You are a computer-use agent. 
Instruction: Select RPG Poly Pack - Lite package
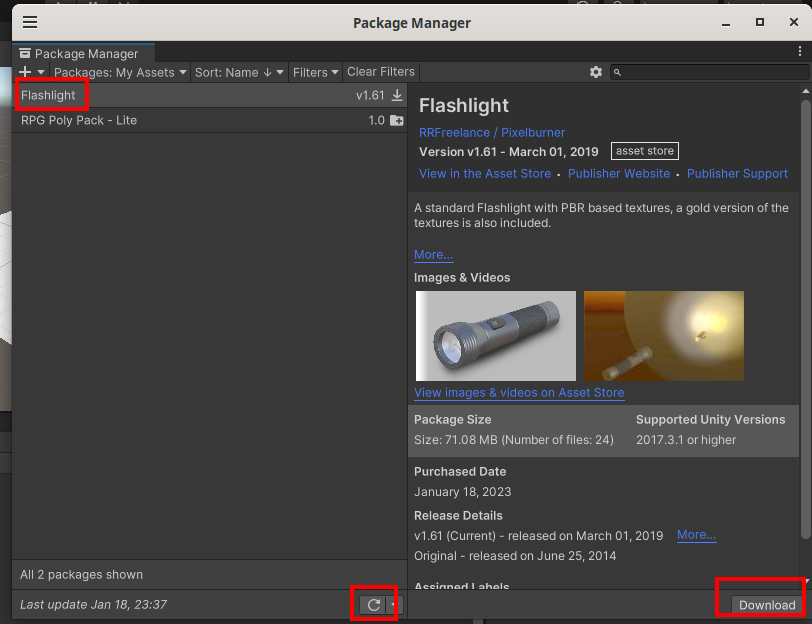point(79,120)
